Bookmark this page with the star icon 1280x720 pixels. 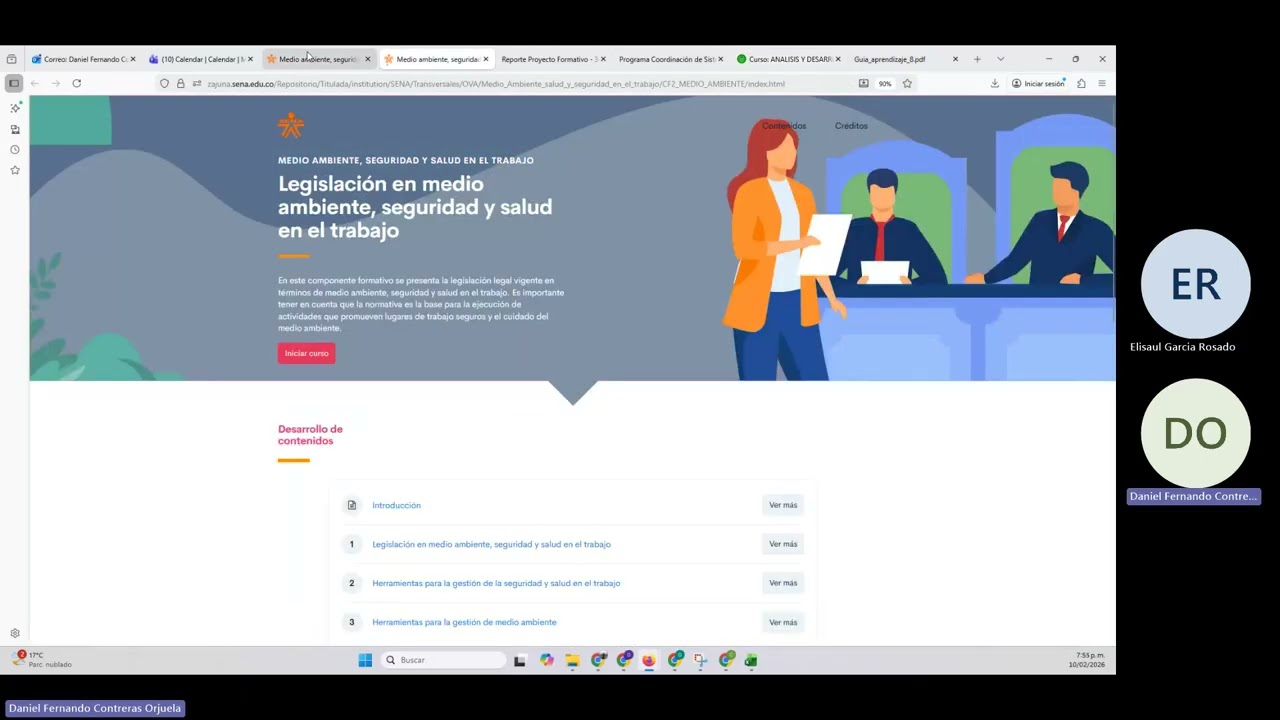tap(907, 84)
